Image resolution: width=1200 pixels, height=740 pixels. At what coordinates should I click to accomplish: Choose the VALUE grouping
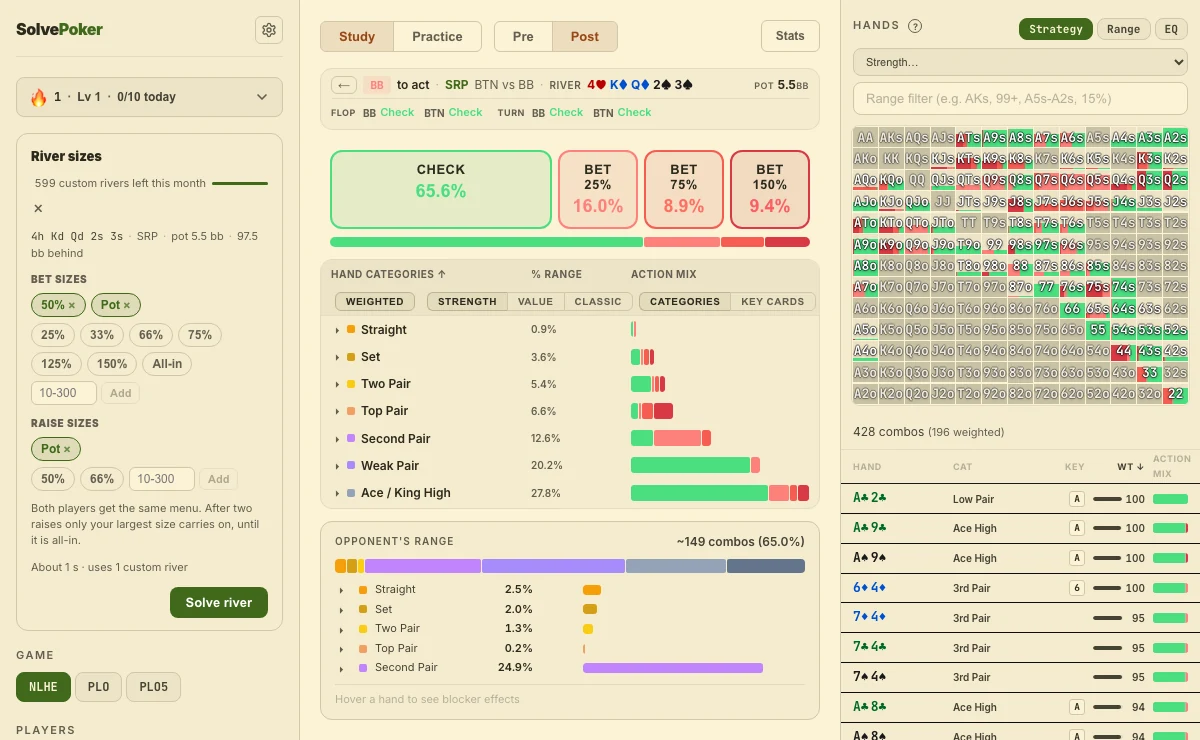(x=535, y=301)
